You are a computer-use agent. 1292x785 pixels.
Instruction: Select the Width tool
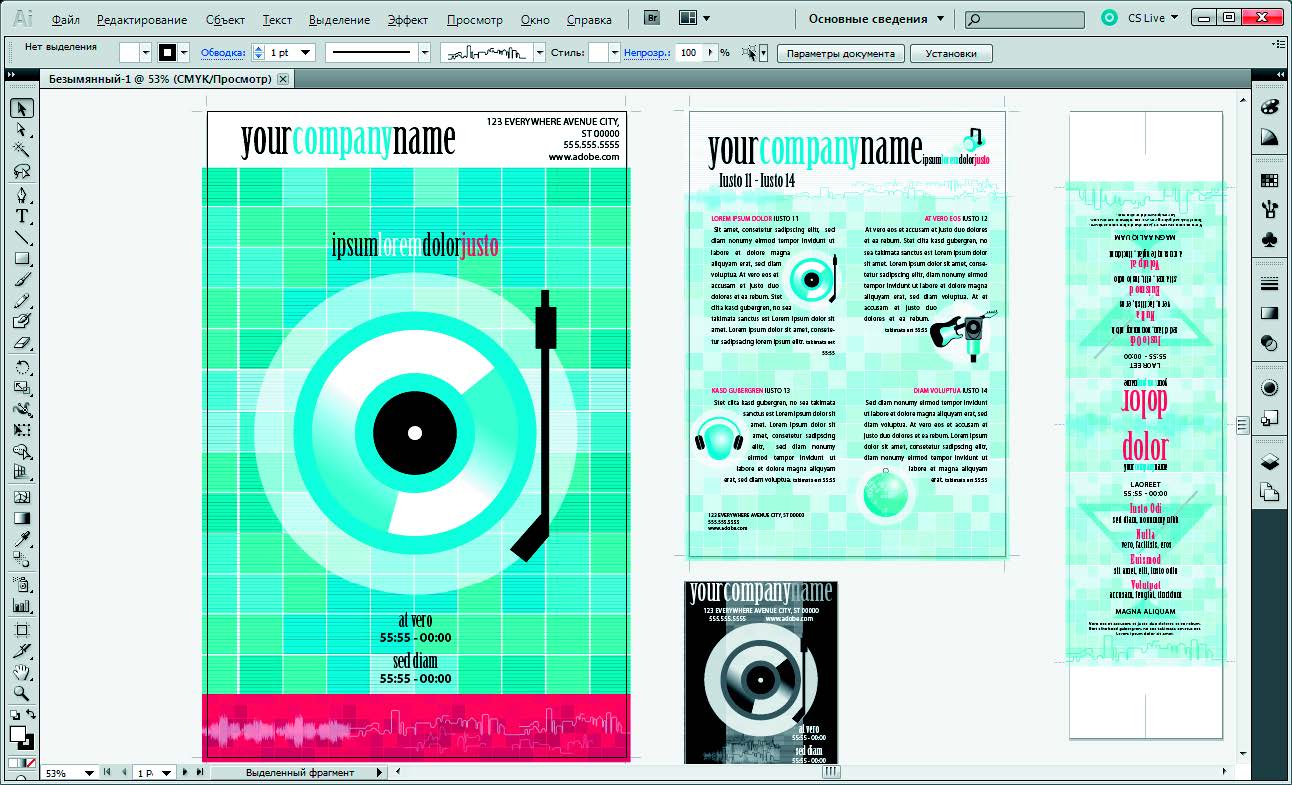22,409
